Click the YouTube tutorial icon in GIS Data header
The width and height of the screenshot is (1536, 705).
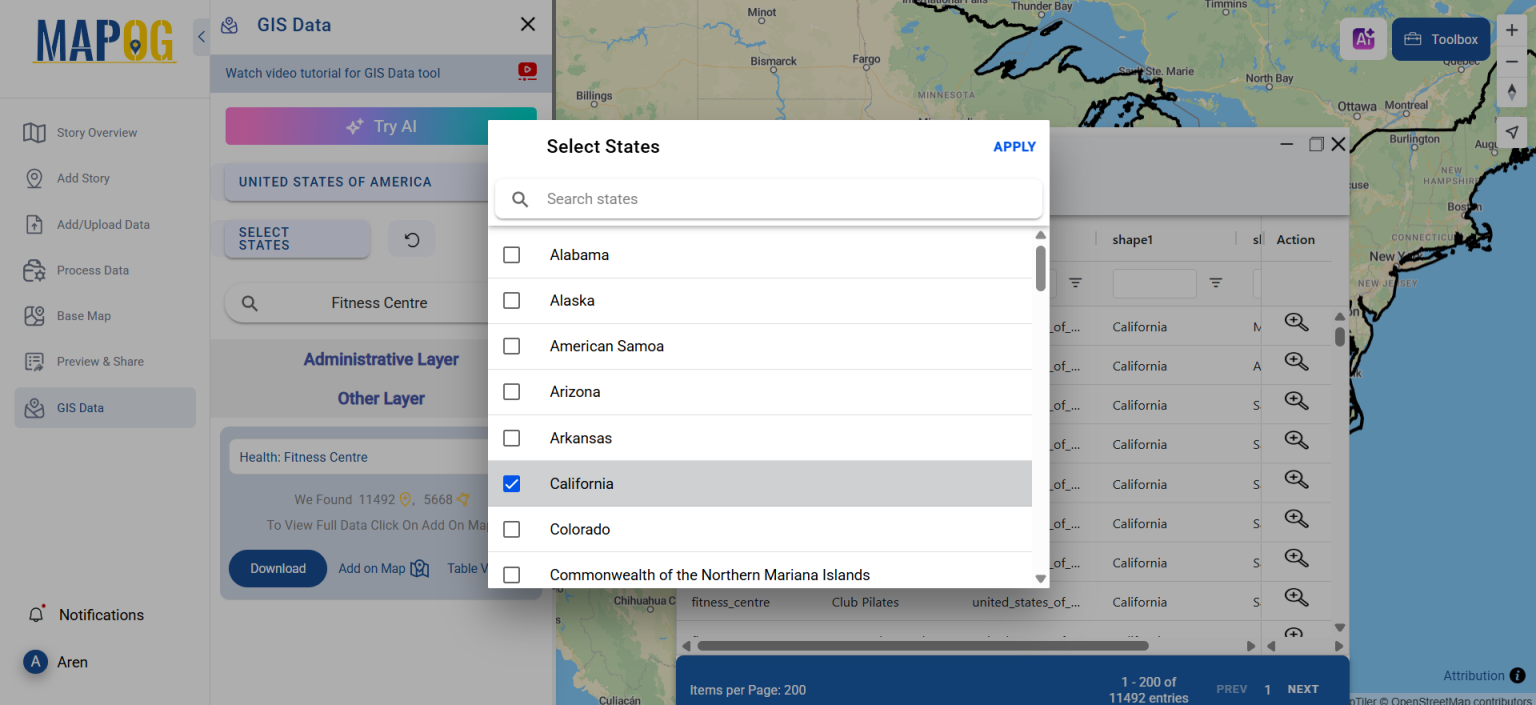[527, 72]
